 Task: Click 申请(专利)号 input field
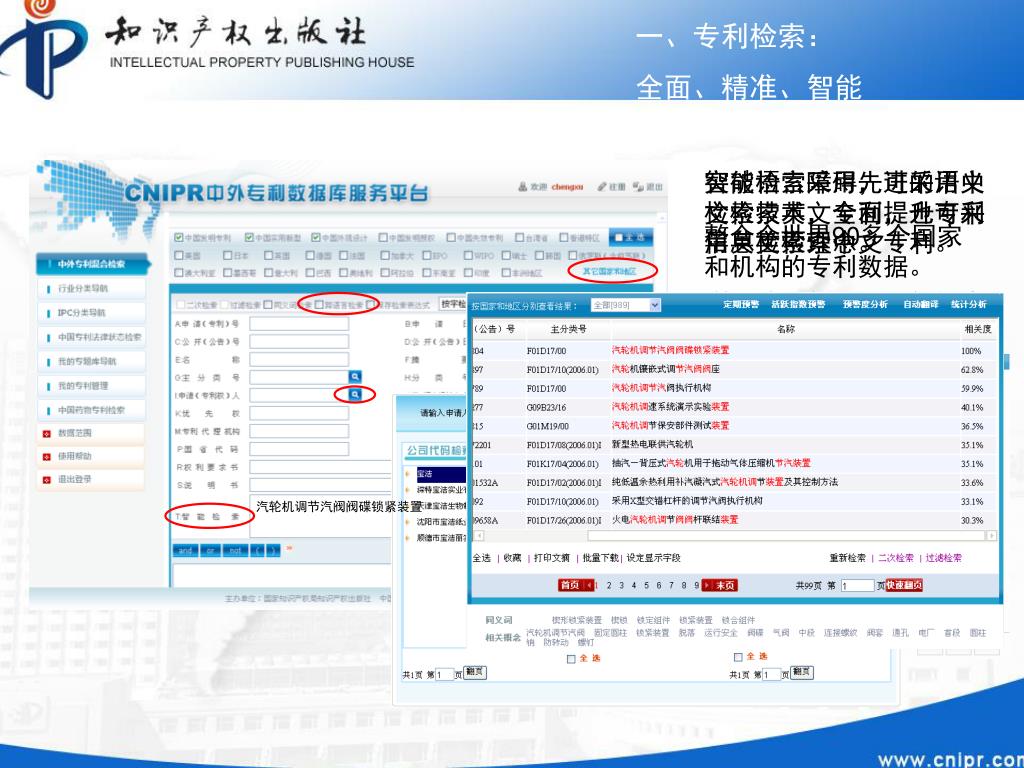pos(299,324)
